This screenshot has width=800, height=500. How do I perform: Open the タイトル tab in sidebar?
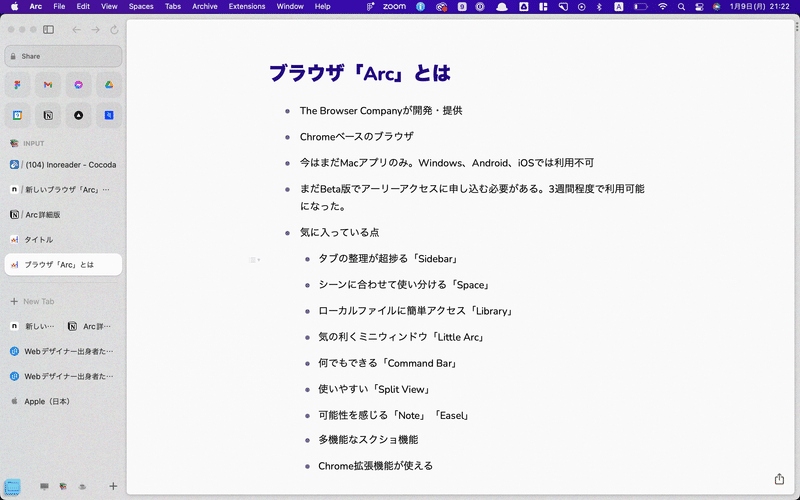point(63,239)
